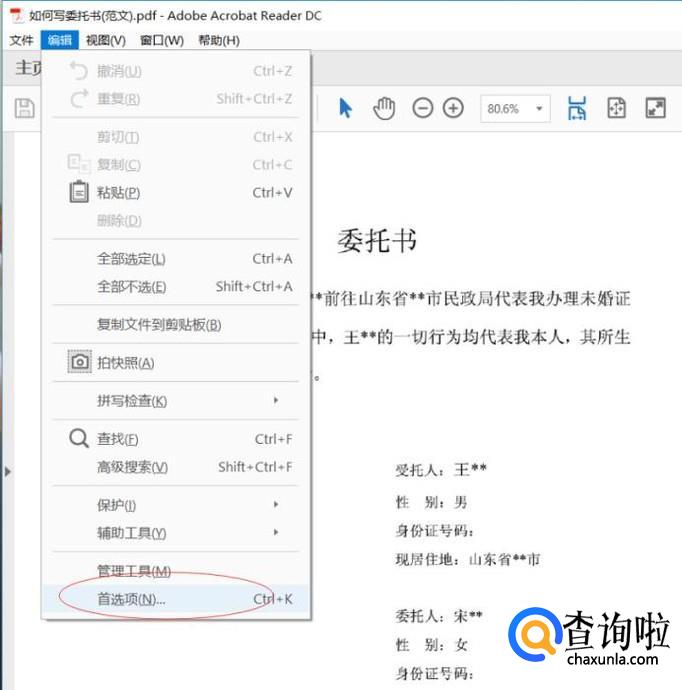The height and width of the screenshot is (690, 682).
Task: Select the Hand pan tool
Action: point(384,108)
